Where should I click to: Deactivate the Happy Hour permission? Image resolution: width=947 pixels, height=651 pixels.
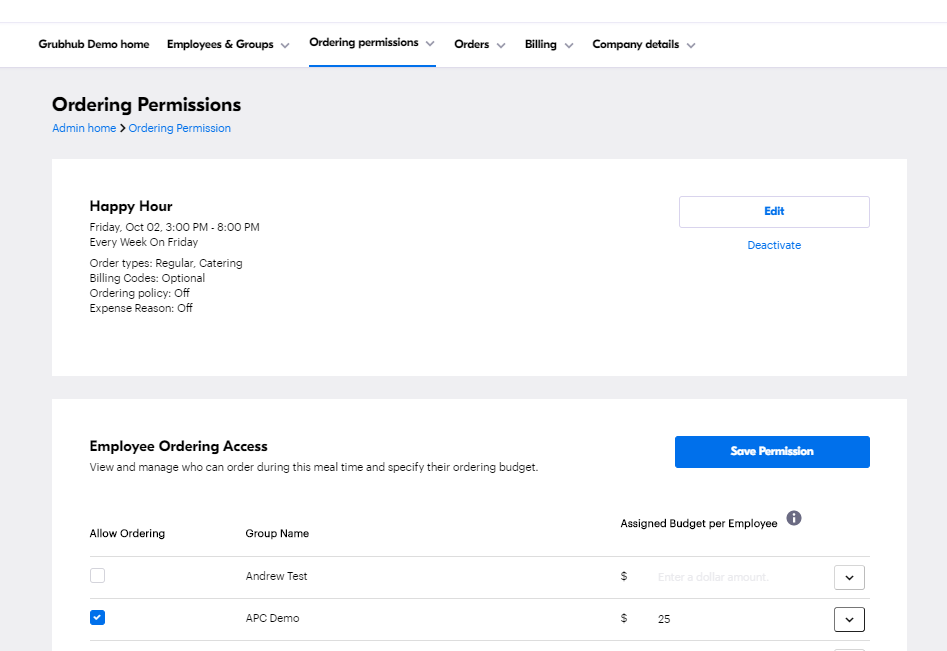[774, 245]
